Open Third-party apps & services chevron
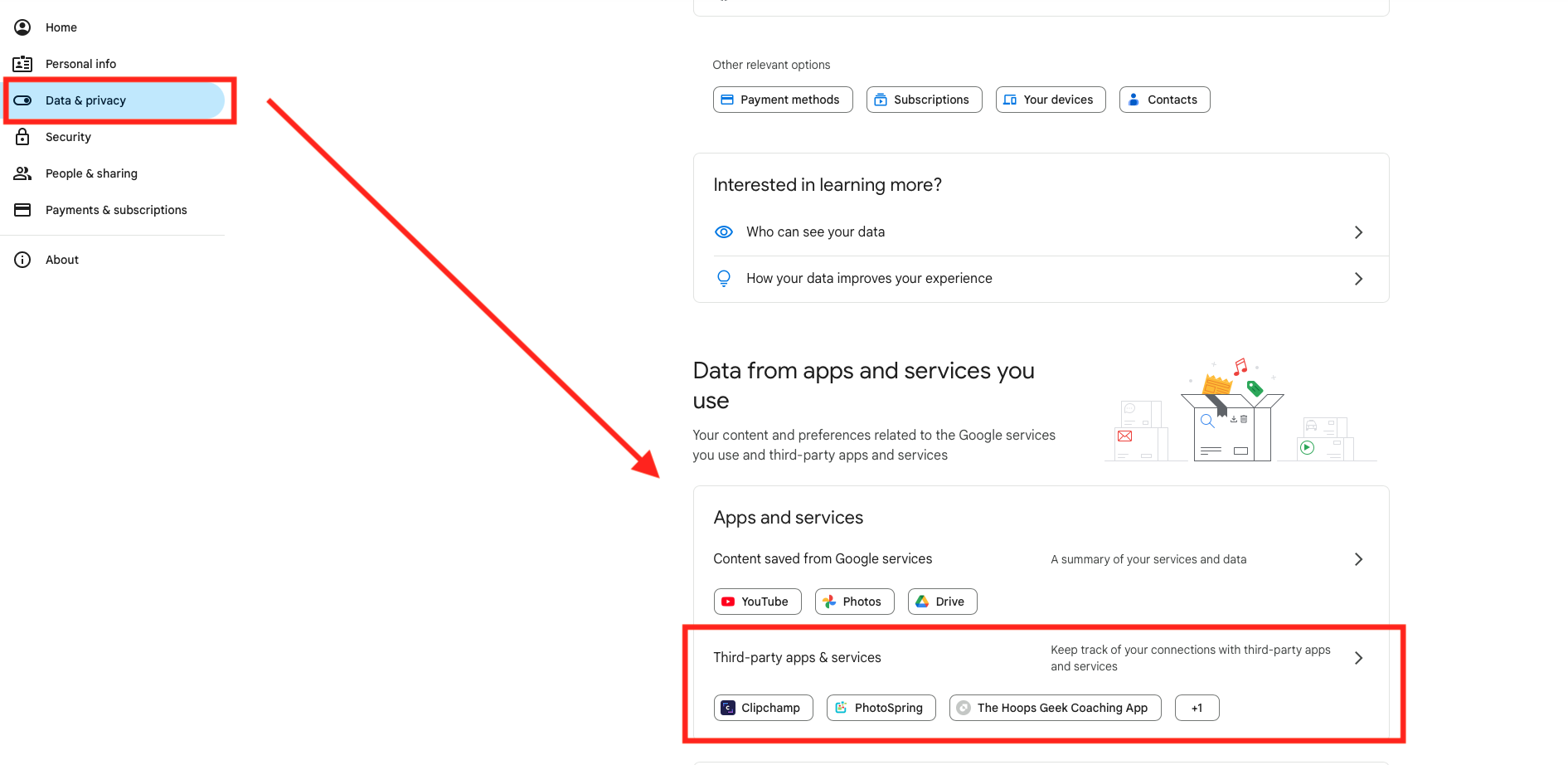The height and width of the screenshot is (765, 1568). coord(1358,658)
